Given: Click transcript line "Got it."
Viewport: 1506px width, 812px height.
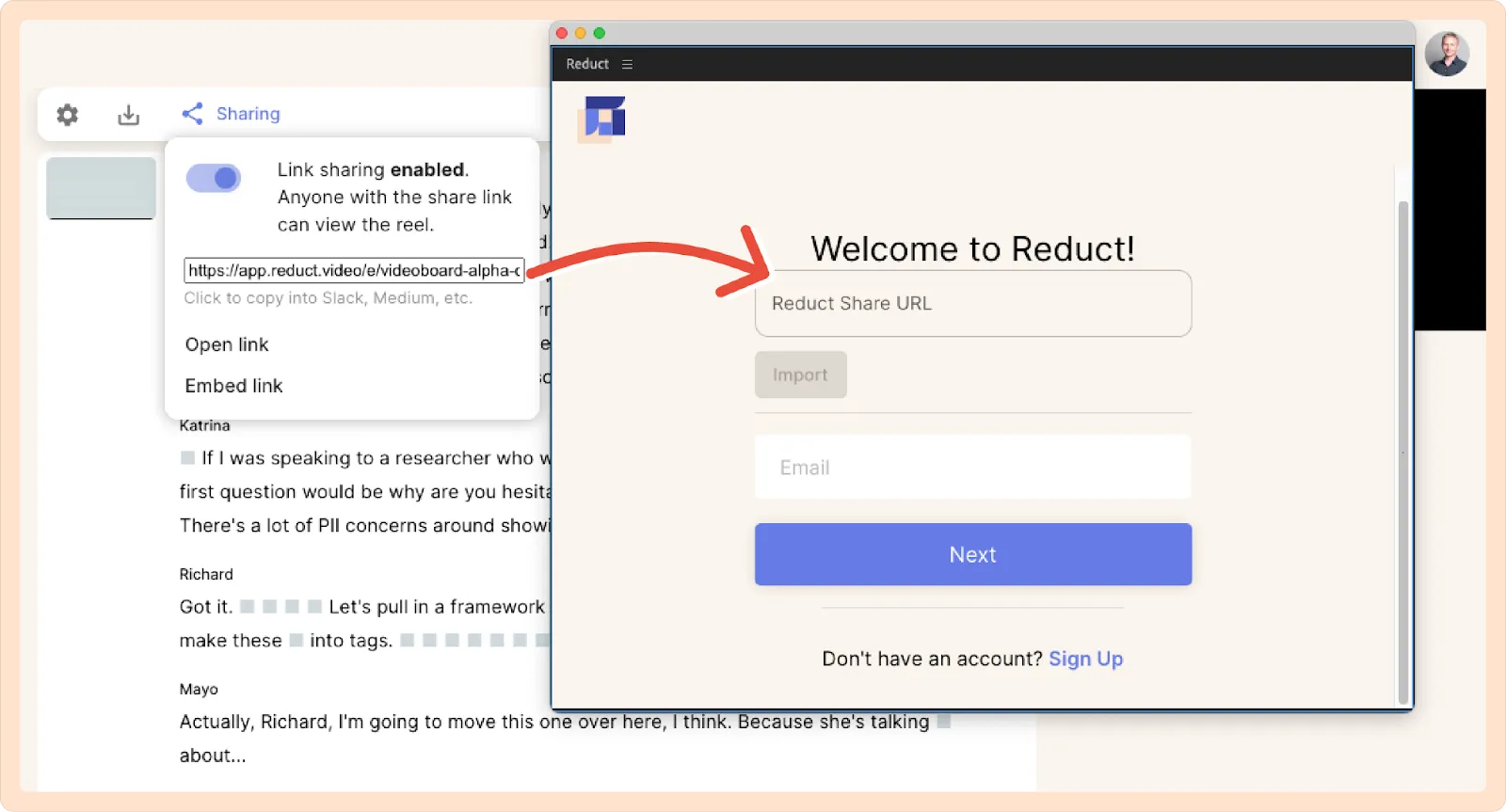Looking at the screenshot, I should pos(205,607).
